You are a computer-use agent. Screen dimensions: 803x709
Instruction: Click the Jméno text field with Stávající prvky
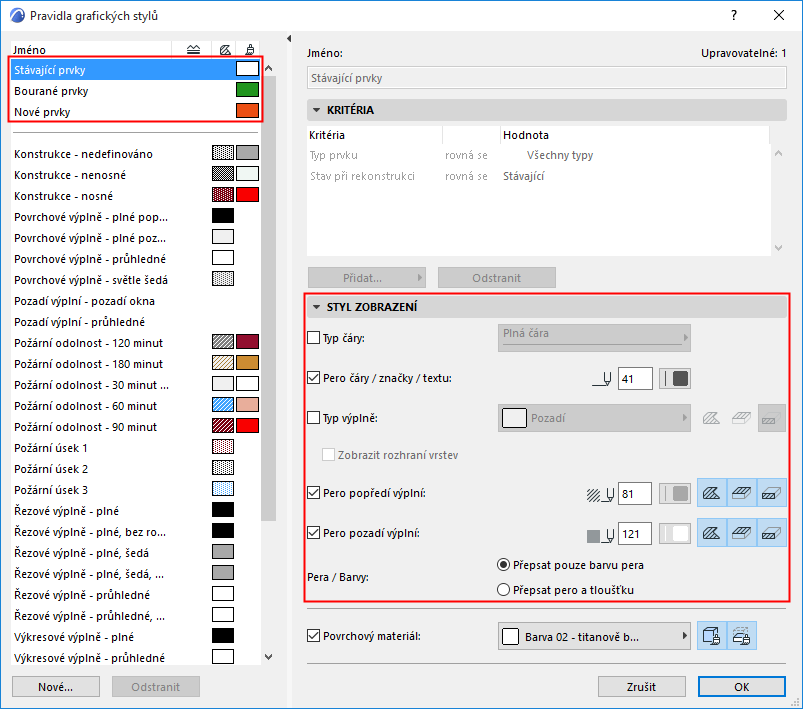point(546,78)
